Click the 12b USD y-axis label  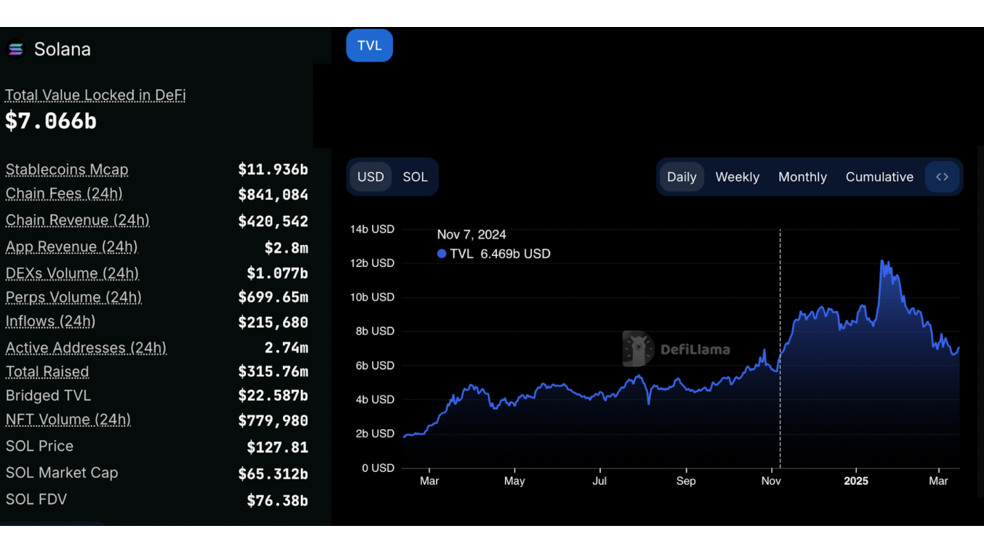372,263
